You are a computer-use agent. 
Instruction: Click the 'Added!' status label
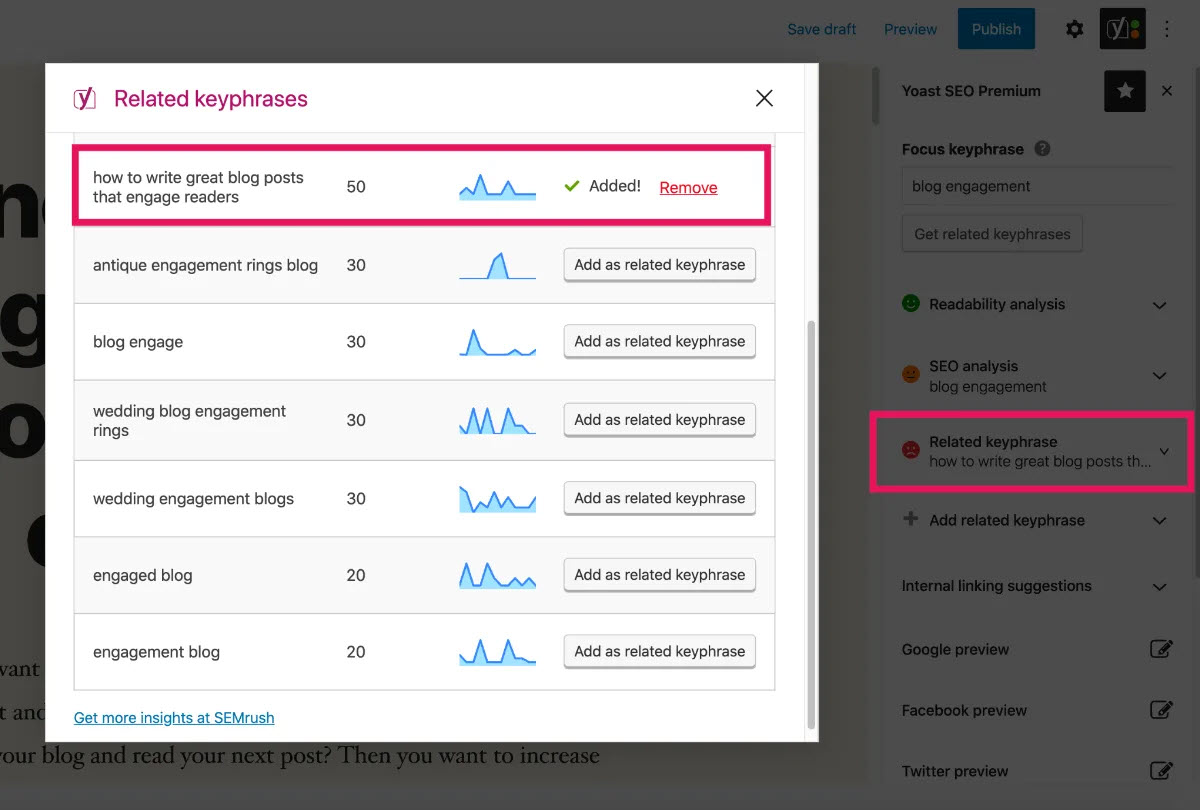click(x=615, y=186)
